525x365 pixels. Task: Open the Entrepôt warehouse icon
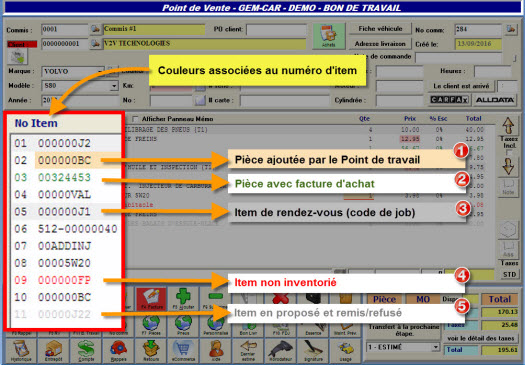(53, 350)
